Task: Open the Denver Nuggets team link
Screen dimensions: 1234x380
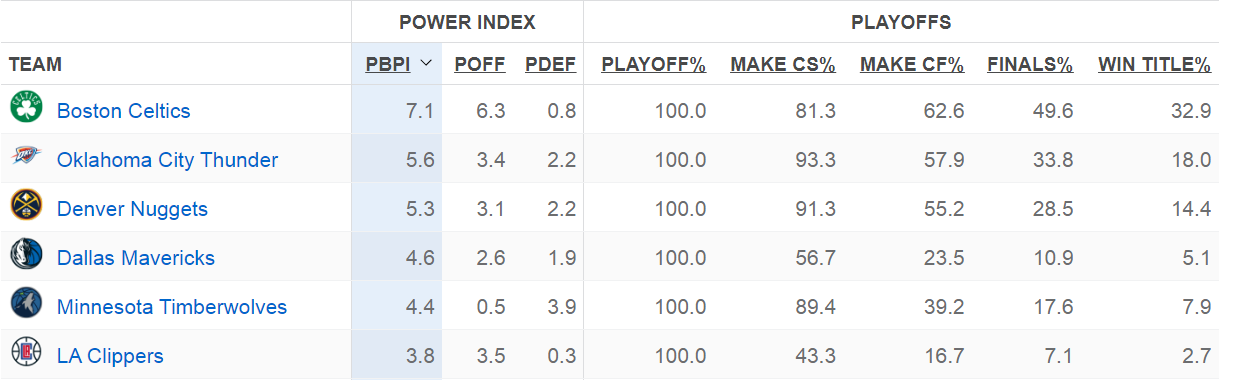Action: (133, 209)
